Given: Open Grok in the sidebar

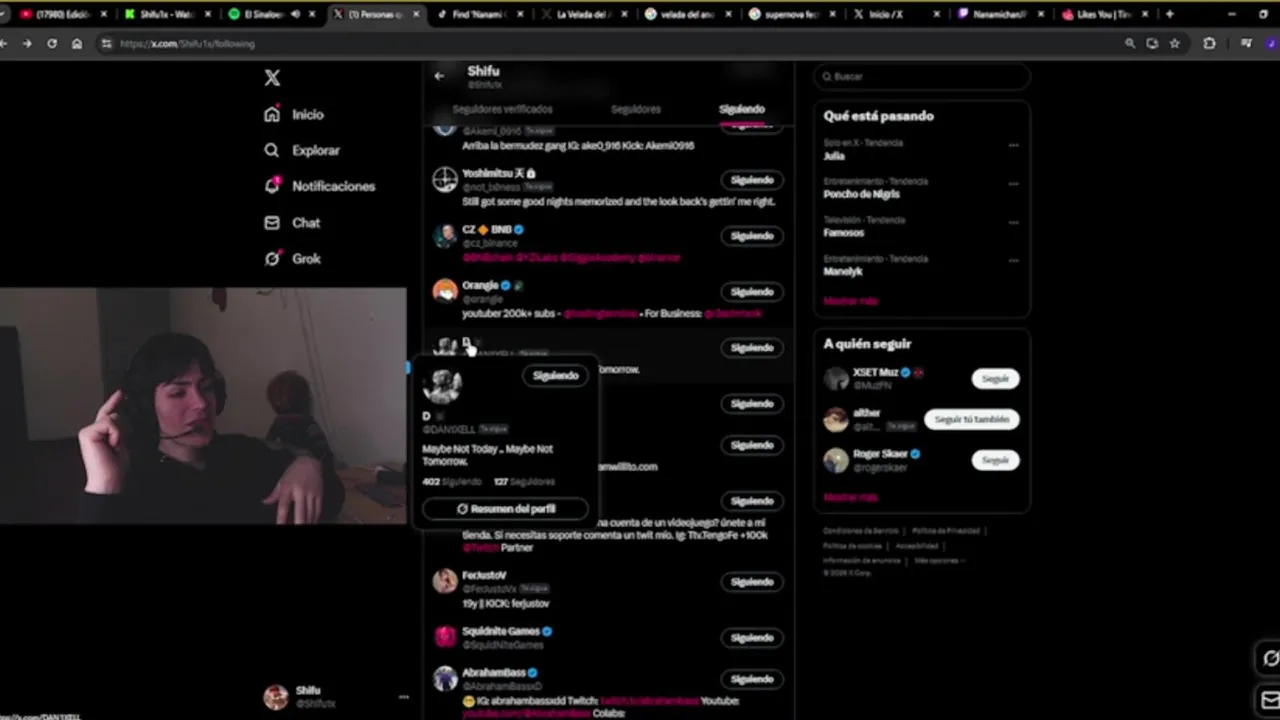Looking at the screenshot, I should 292,258.
